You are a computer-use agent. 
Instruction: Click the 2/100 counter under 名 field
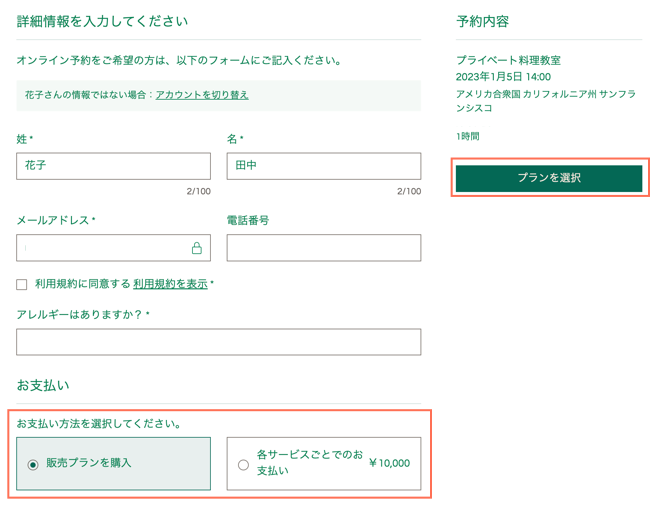tap(409, 192)
